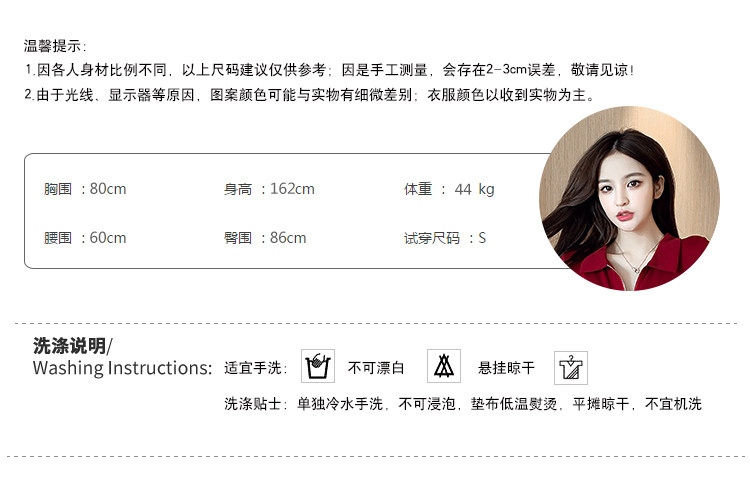The height and width of the screenshot is (479, 750).
Task: Click the 洗涤说明 heading
Action: tap(73, 345)
